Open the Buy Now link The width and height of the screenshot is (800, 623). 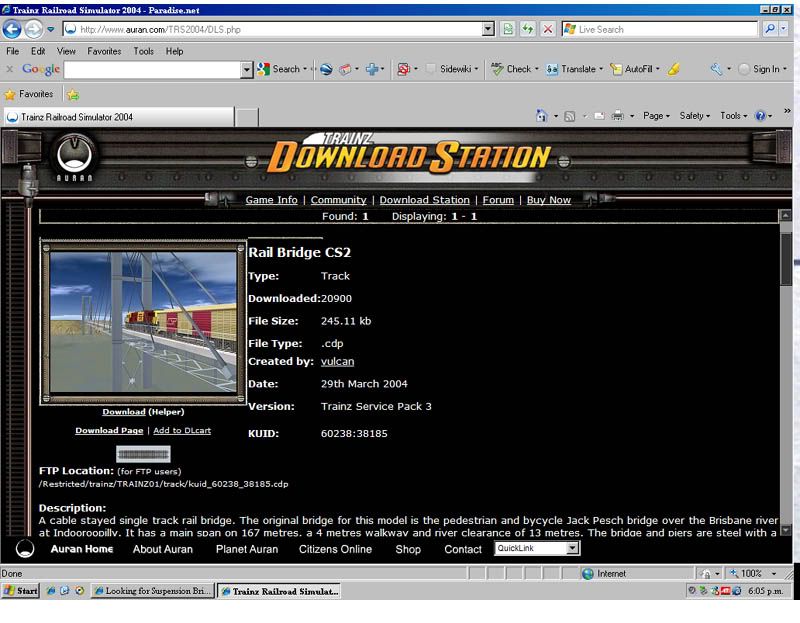548,200
